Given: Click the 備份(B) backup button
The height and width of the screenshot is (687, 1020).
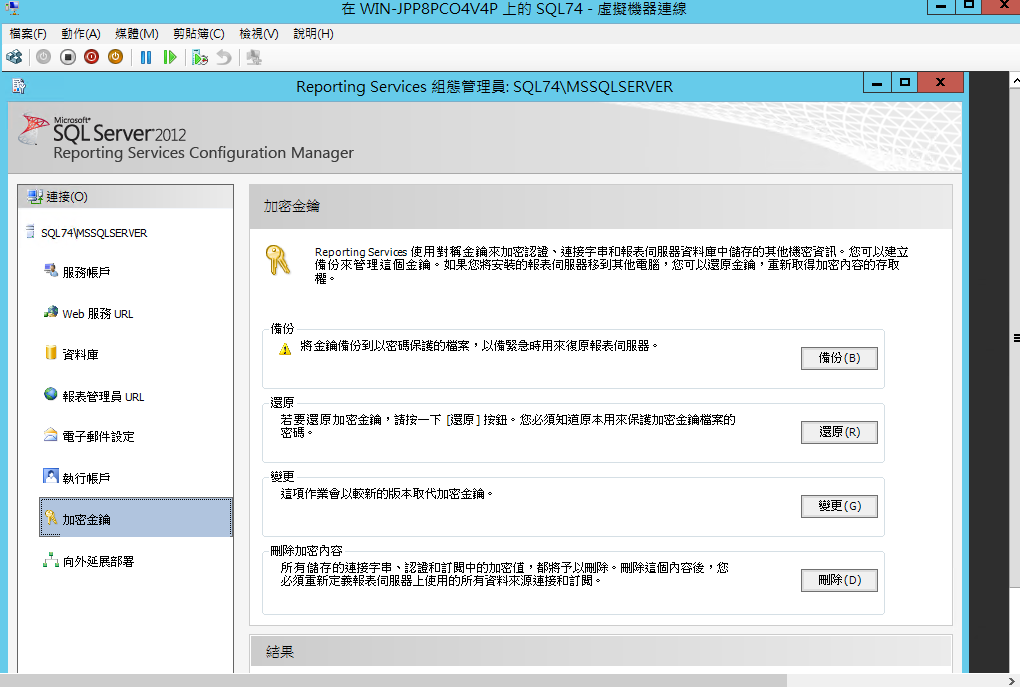Looking at the screenshot, I should tap(839, 358).
